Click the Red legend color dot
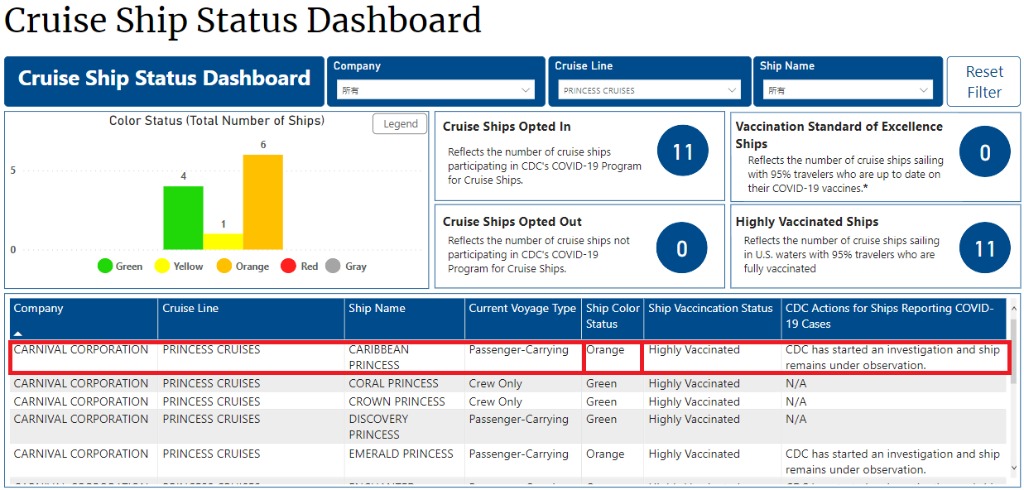1024x490 pixels. (x=287, y=267)
